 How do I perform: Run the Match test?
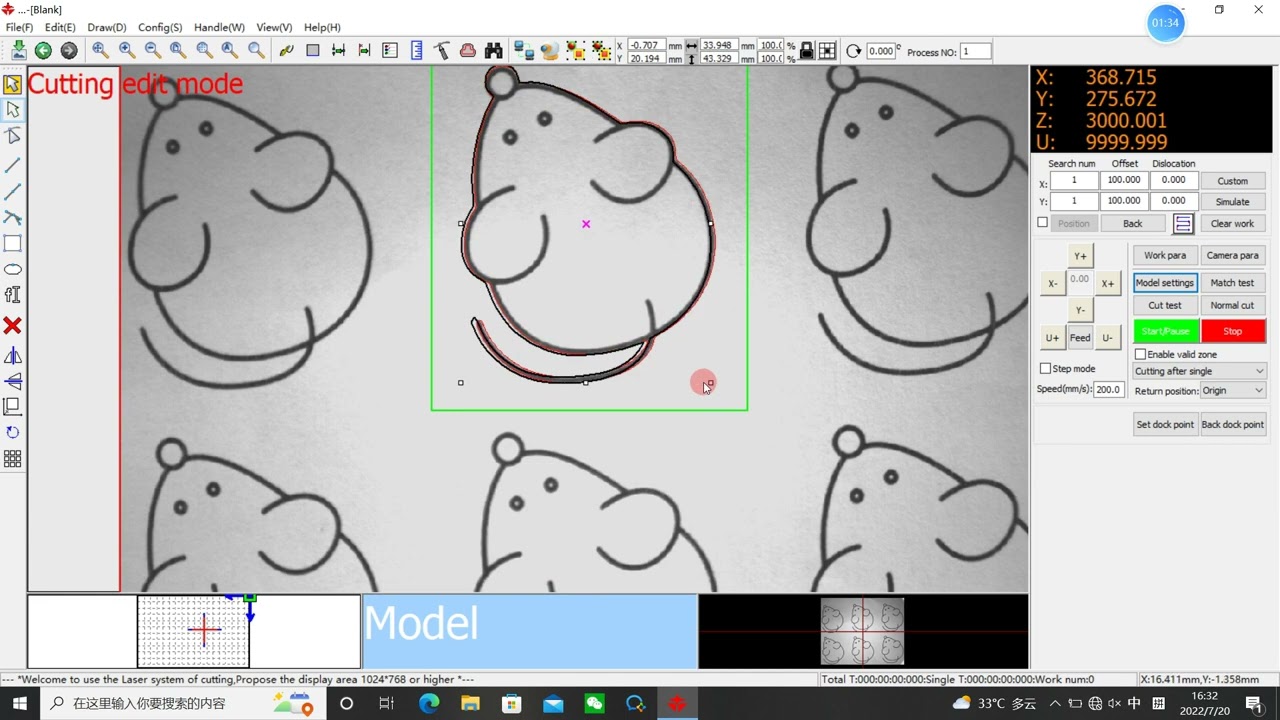point(1232,283)
